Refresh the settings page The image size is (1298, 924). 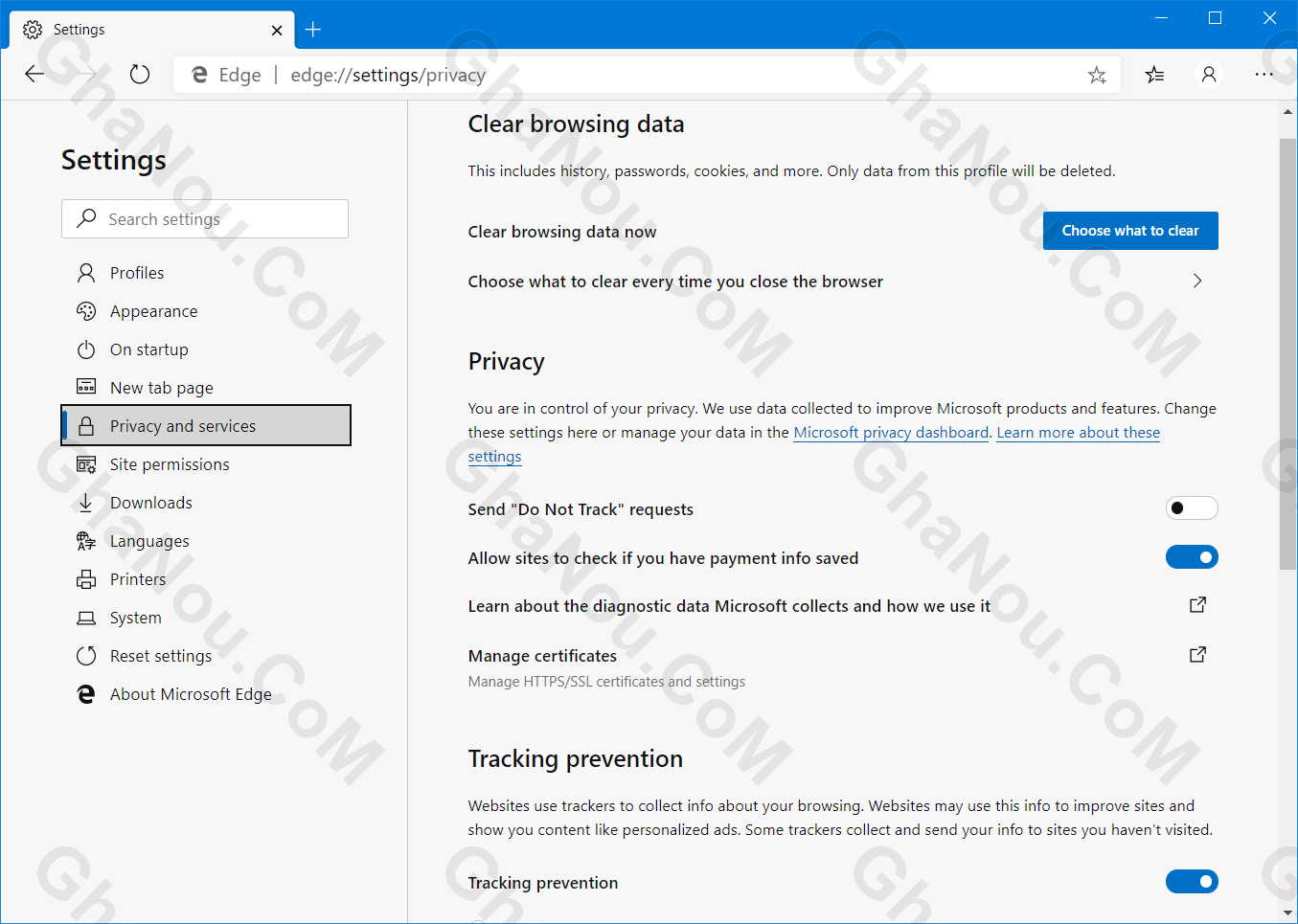(140, 75)
